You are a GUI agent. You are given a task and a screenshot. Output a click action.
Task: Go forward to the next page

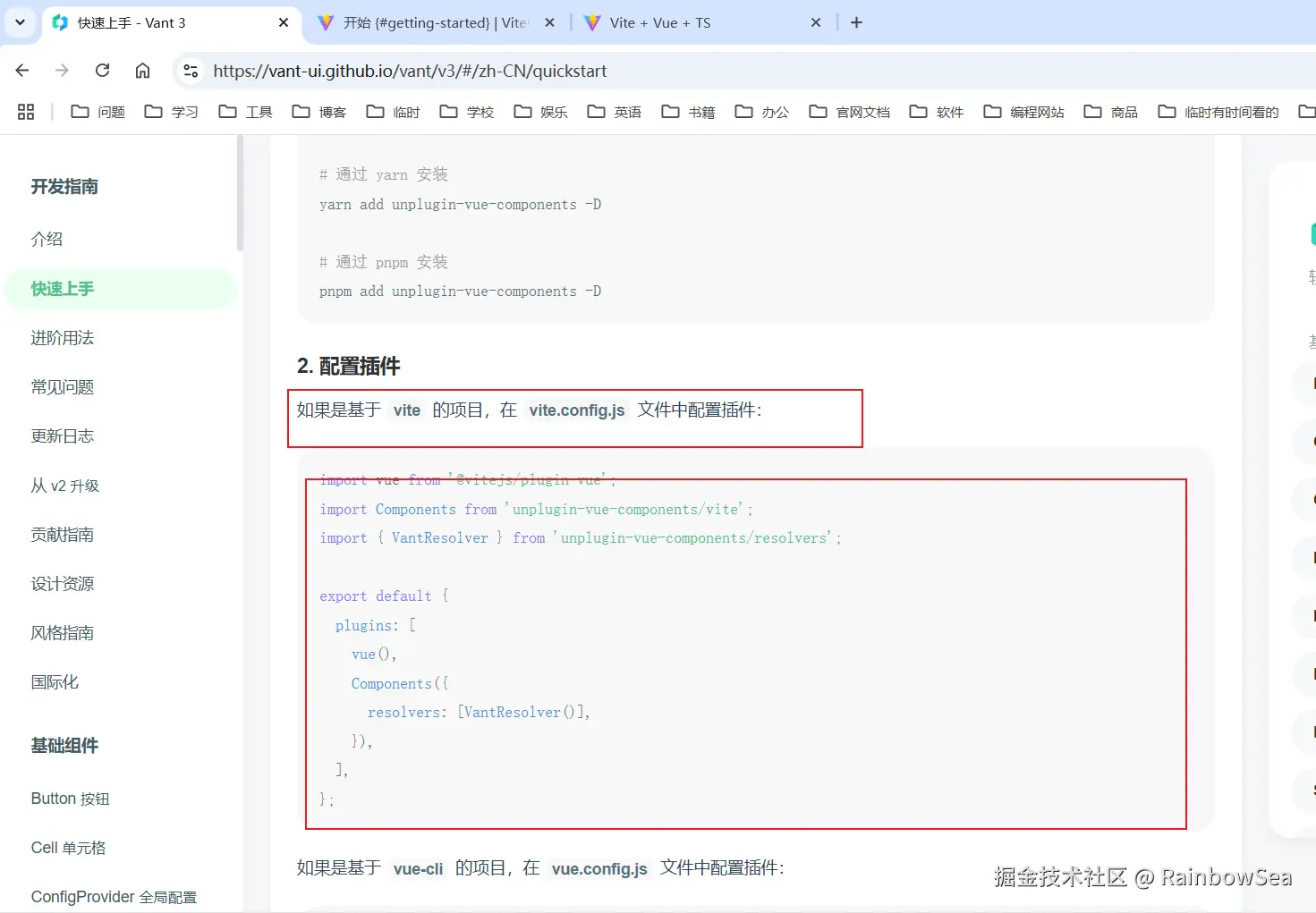tap(62, 71)
